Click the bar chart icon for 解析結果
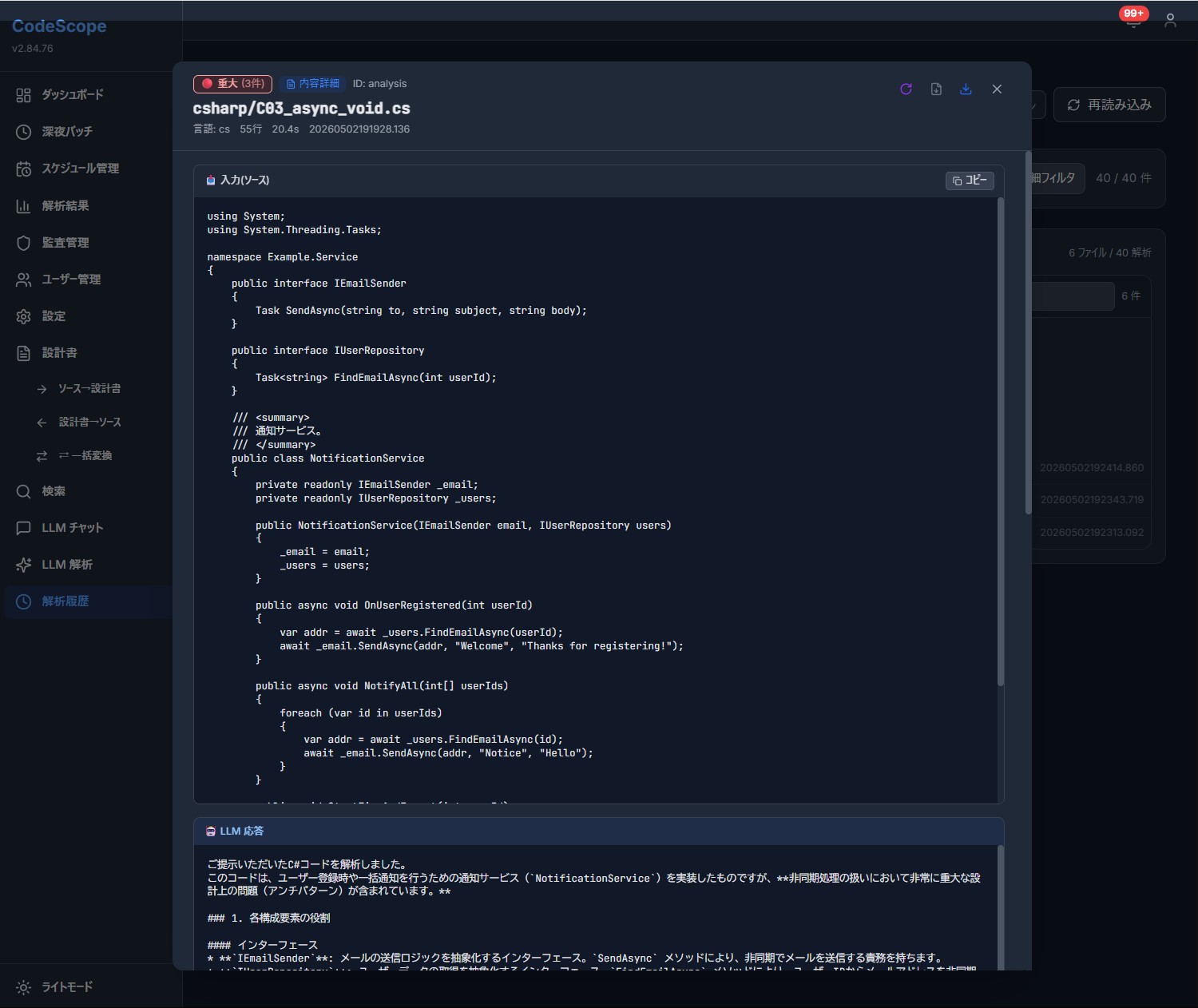 23,206
